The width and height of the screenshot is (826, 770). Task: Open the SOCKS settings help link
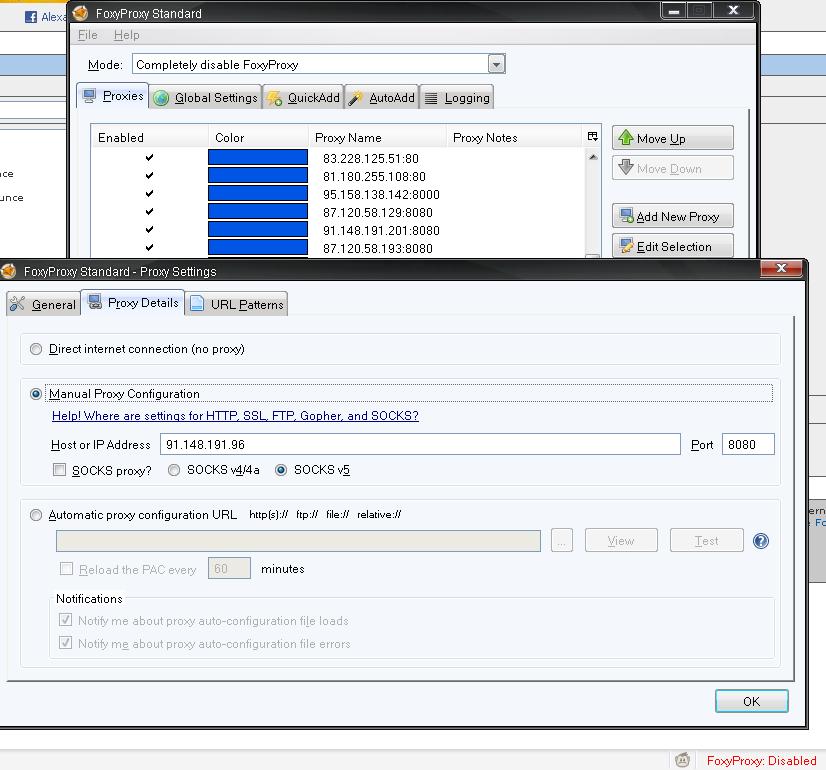(235, 416)
